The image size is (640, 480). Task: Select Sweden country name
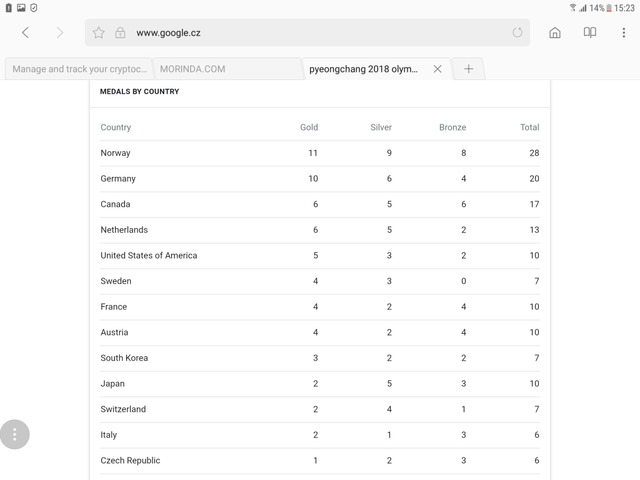[x=116, y=281]
